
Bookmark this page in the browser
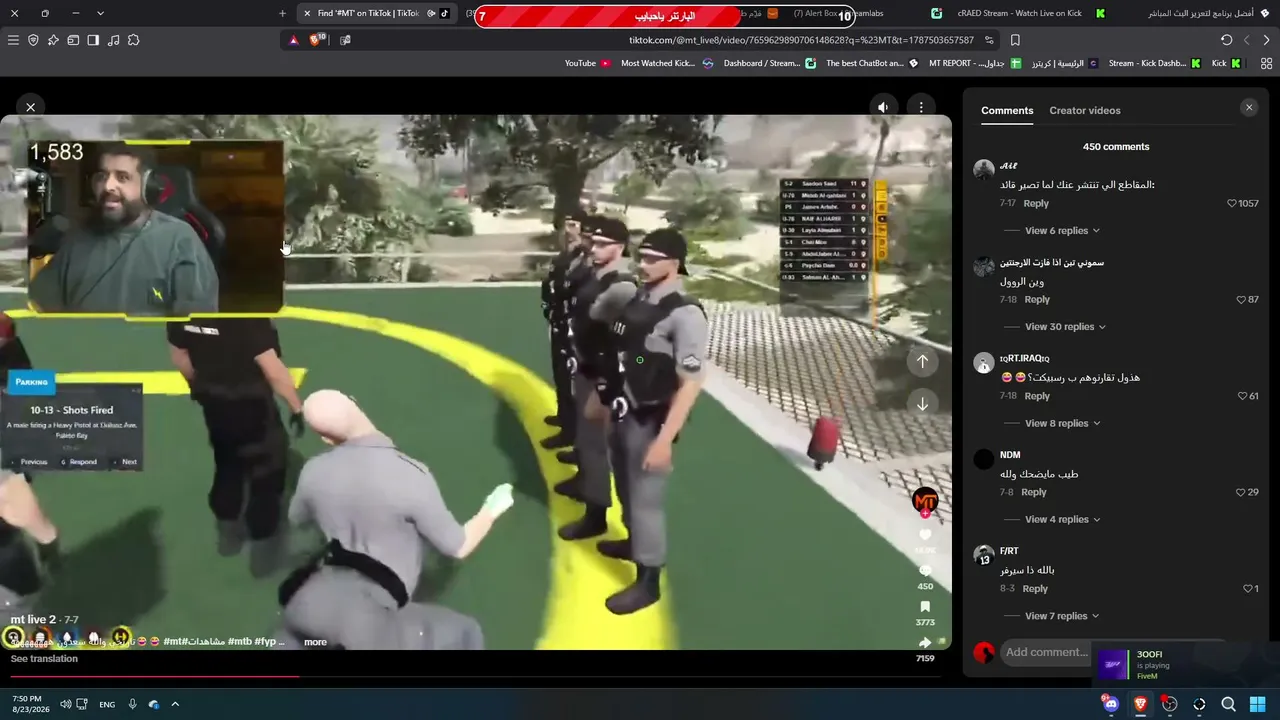pos(1015,40)
